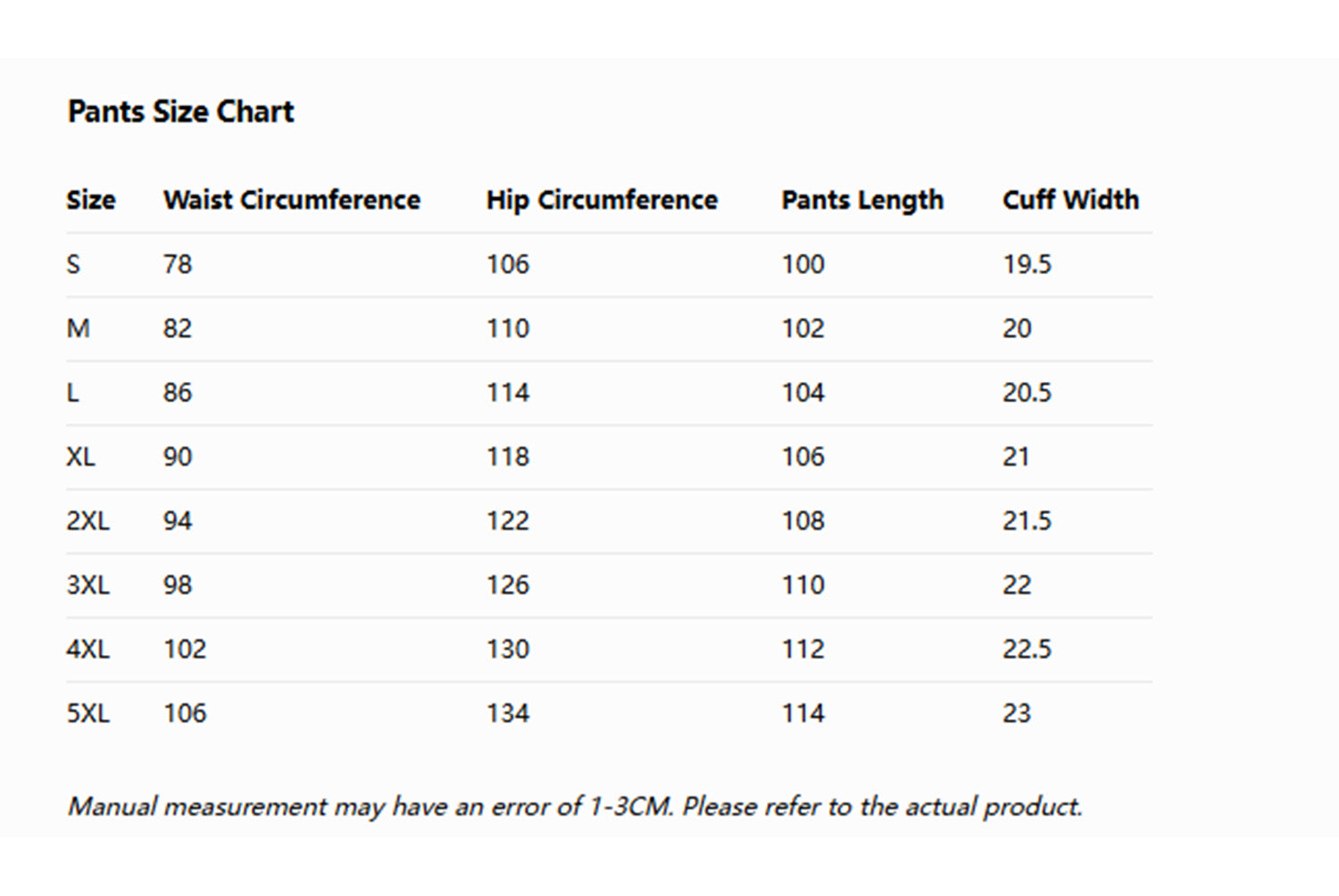Select the M size row label

point(78,328)
